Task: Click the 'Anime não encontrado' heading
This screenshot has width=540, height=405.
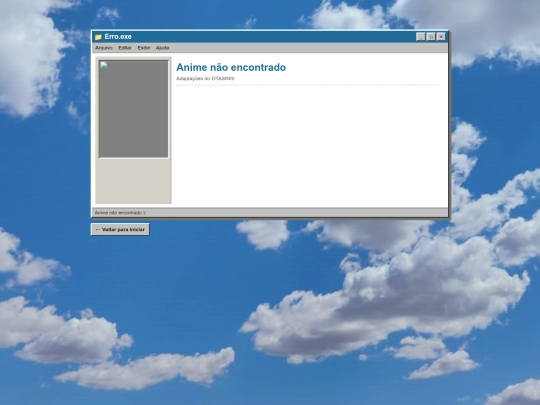Action: coord(231,67)
